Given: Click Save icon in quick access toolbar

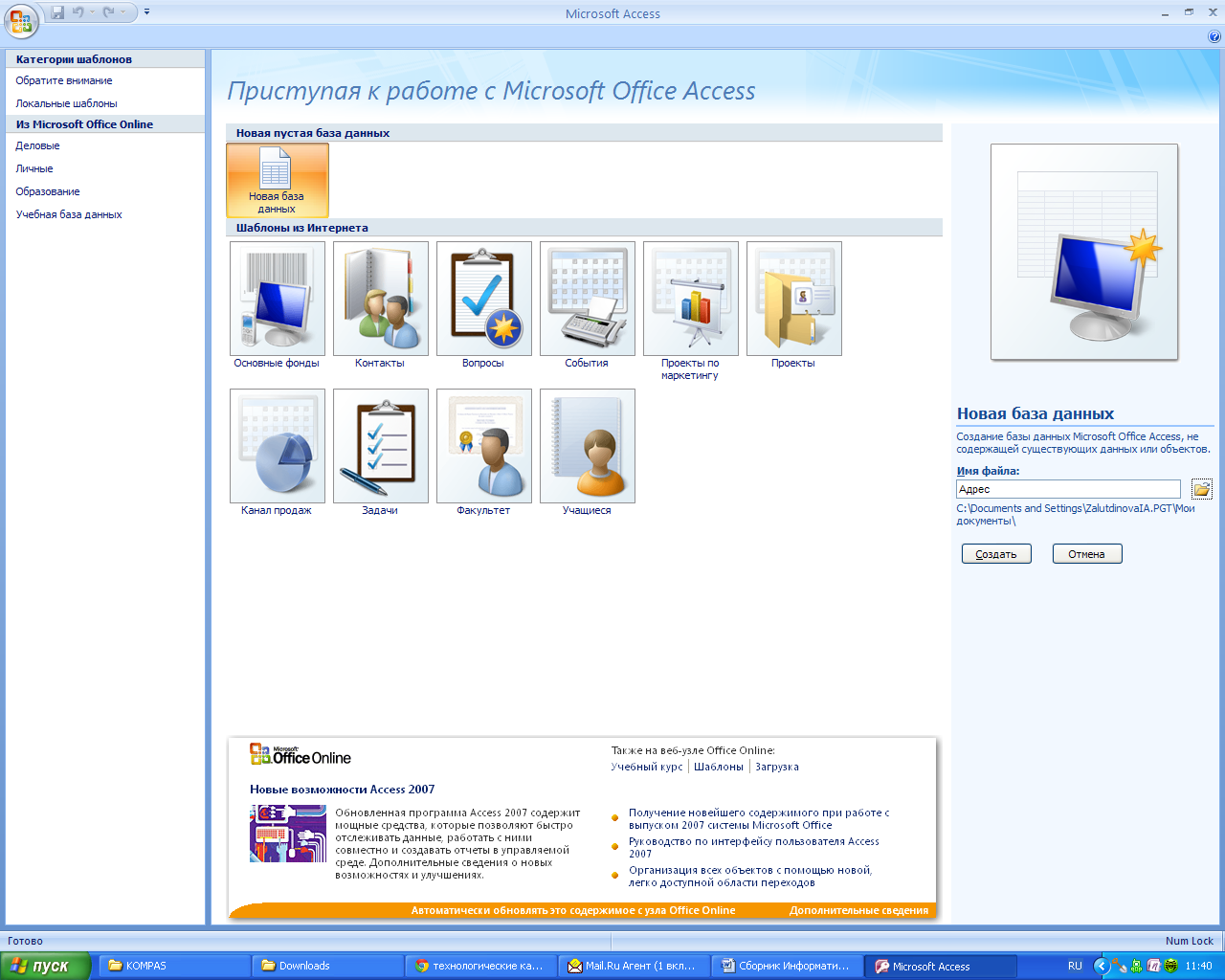Looking at the screenshot, I should [57, 12].
